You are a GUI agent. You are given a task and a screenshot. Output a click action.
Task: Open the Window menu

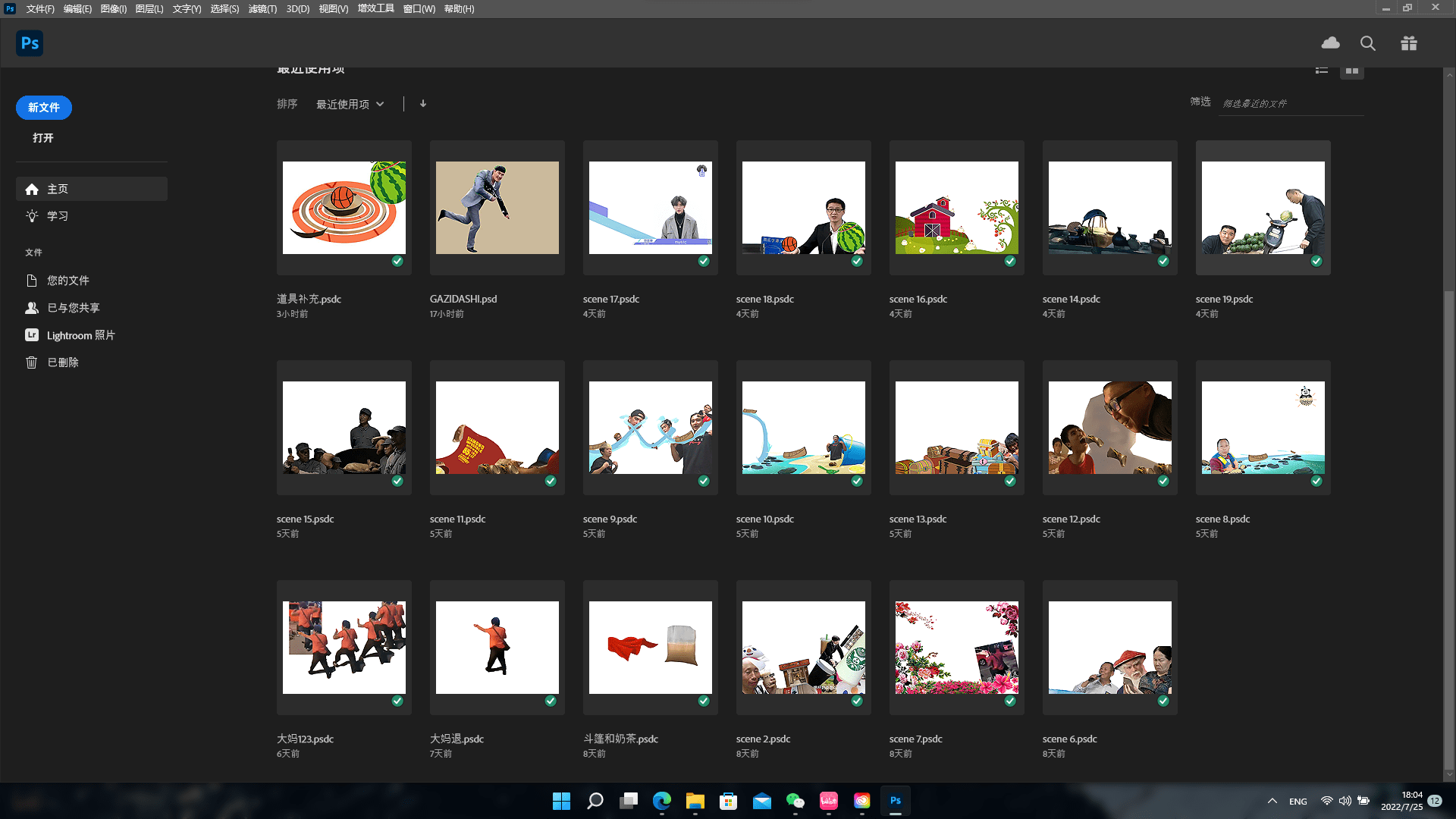419,9
